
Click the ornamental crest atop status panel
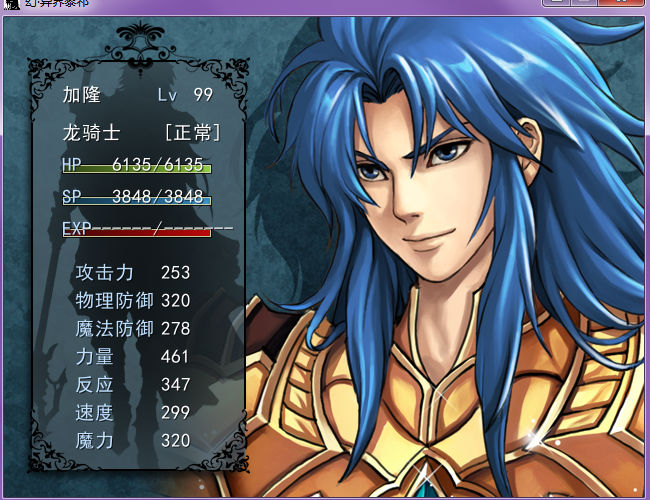[140, 46]
